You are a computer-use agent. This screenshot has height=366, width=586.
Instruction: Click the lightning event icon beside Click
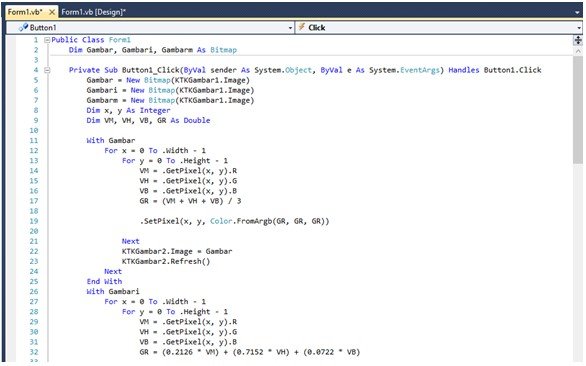pos(302,27)
